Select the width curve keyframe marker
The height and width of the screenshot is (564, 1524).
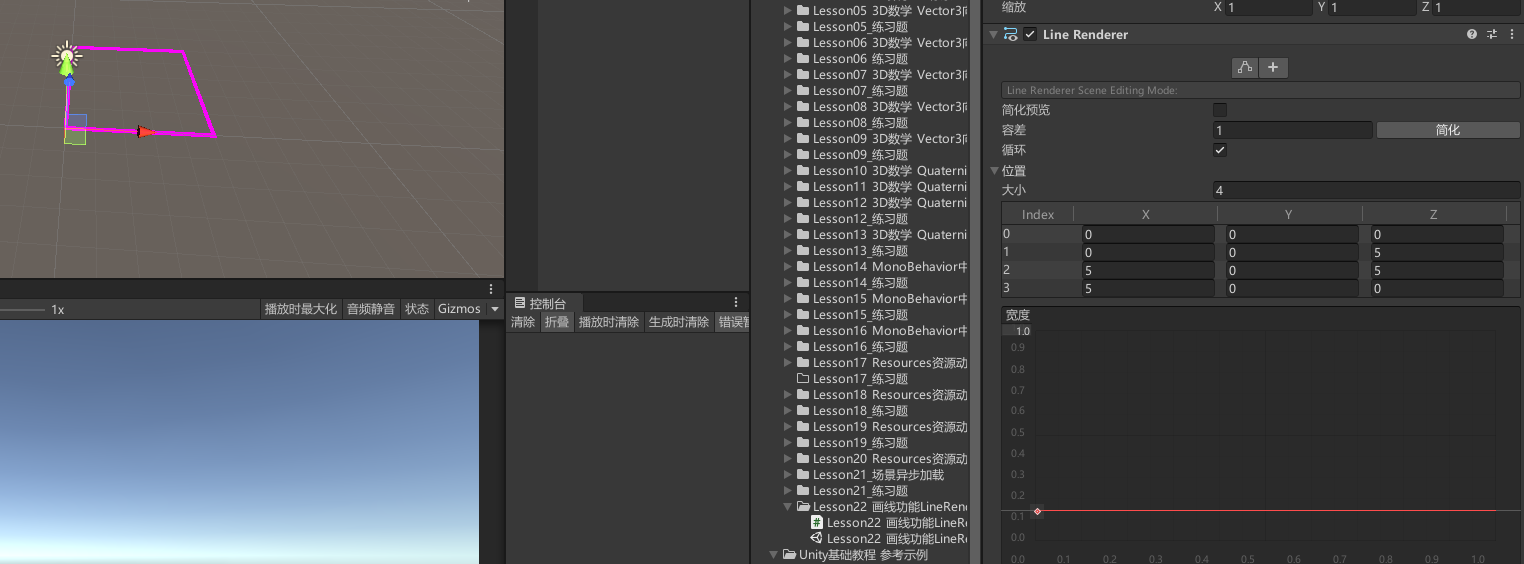click(1037, 511)
